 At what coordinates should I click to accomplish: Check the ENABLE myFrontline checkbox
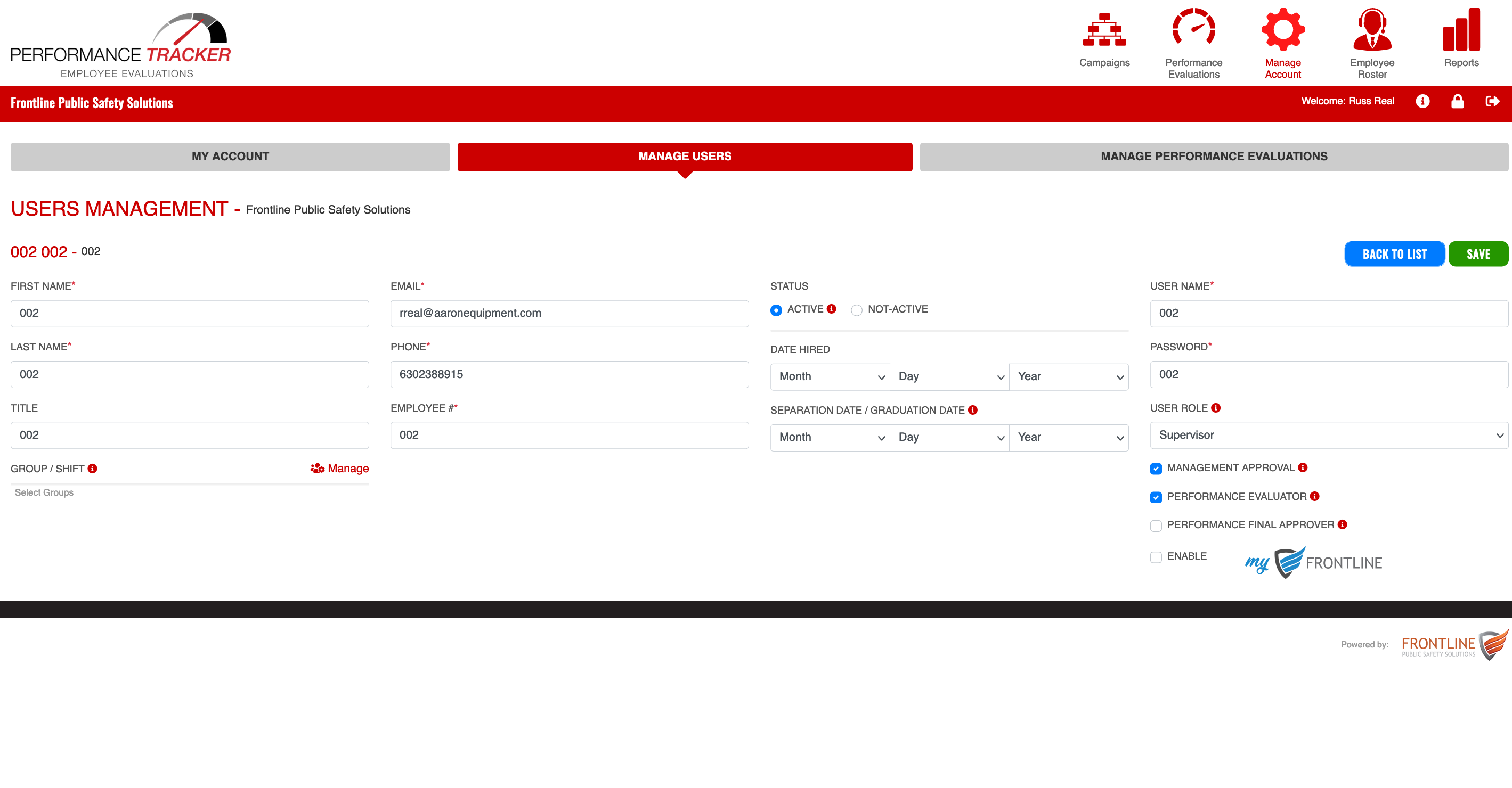coord(1156,557)
